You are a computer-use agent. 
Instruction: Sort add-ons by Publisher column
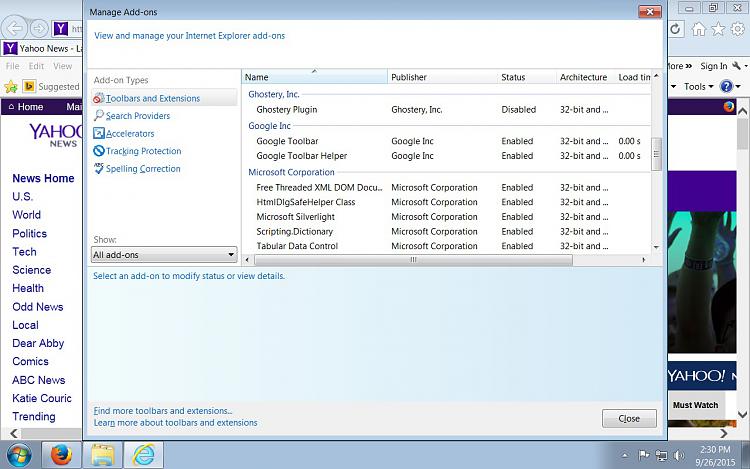click(442, 77)
